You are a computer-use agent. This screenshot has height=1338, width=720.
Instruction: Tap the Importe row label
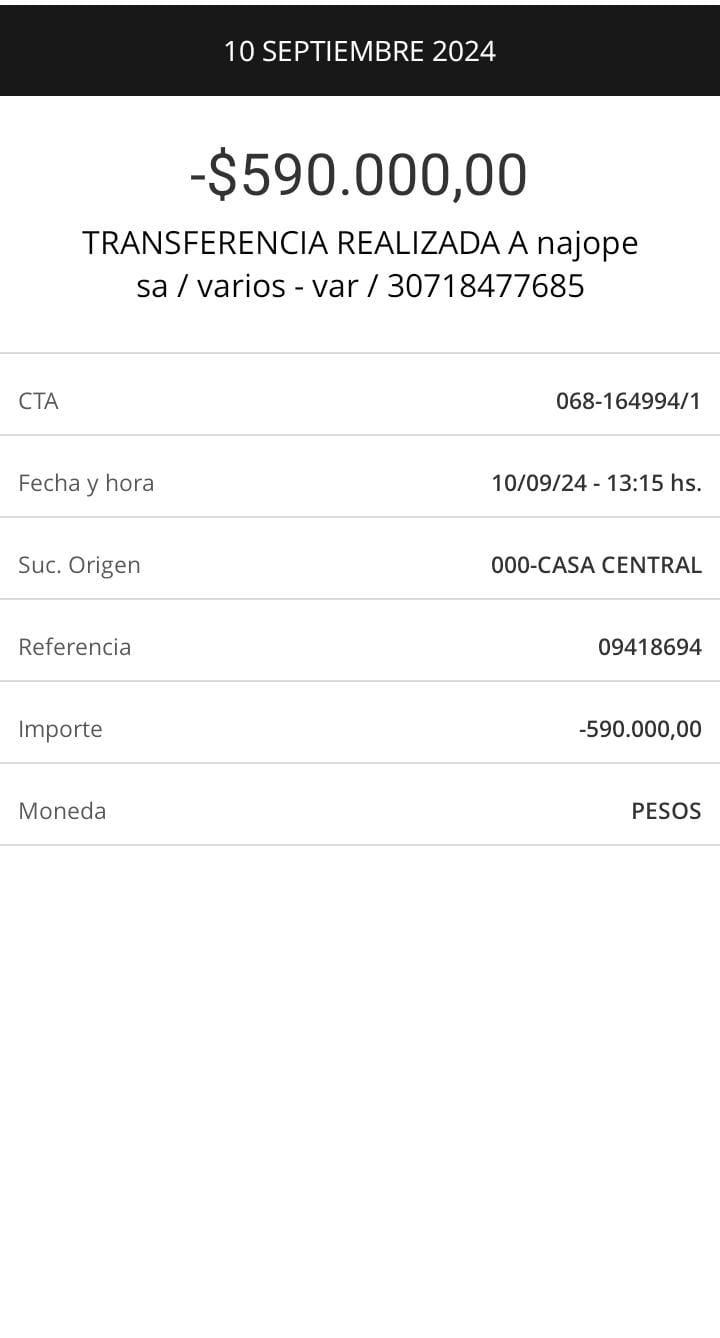coord(60,729)
